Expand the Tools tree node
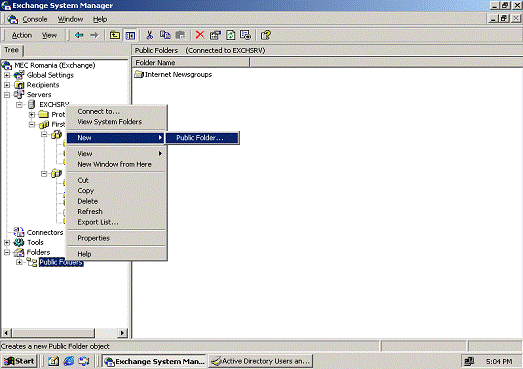523x369 pixels. (7, 242)
